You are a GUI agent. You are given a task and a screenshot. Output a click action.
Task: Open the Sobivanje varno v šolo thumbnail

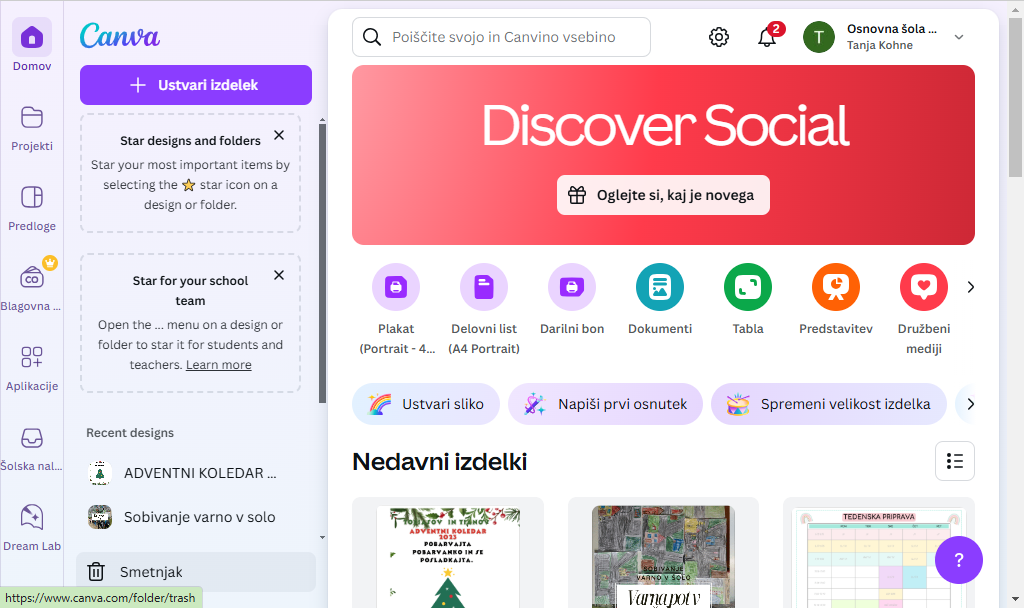[x=664, y=554]
